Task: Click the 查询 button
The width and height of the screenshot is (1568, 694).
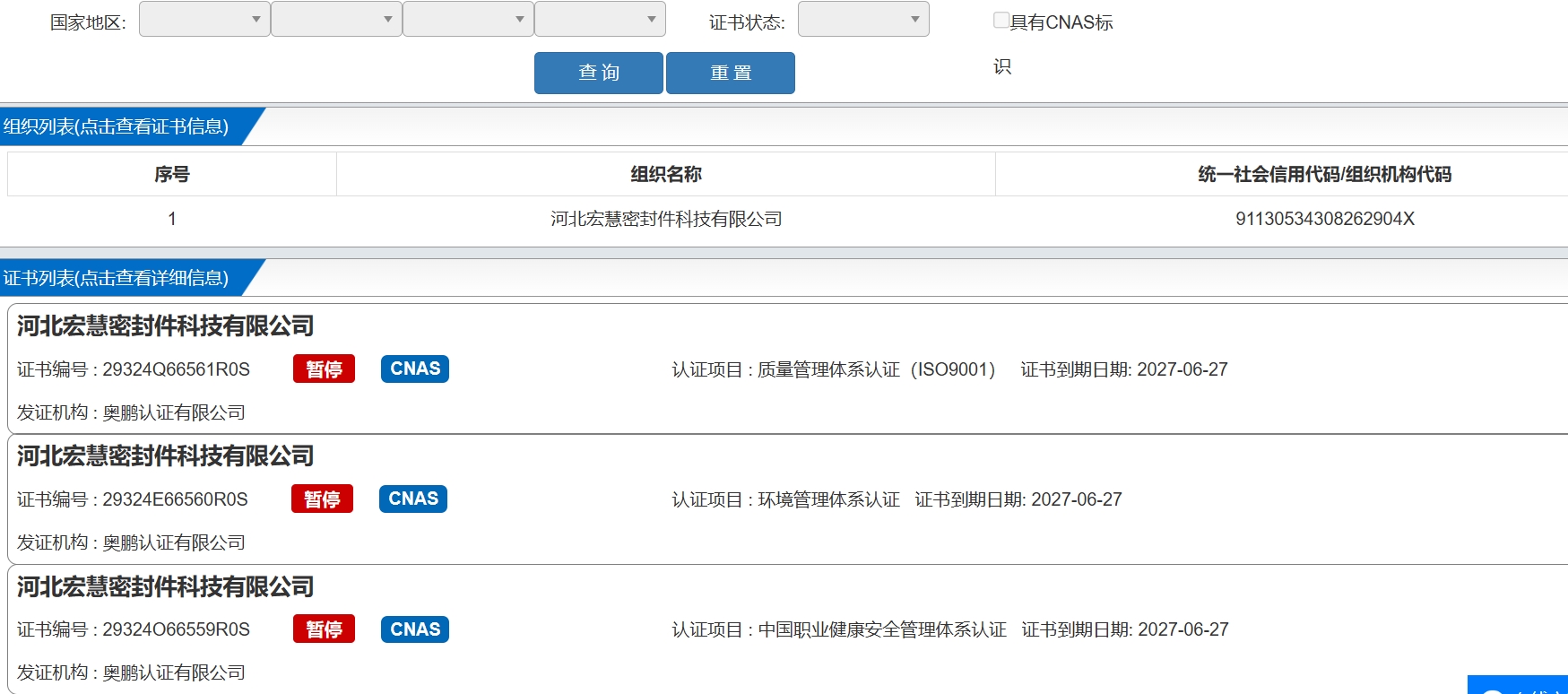Action: click(599, 73)
